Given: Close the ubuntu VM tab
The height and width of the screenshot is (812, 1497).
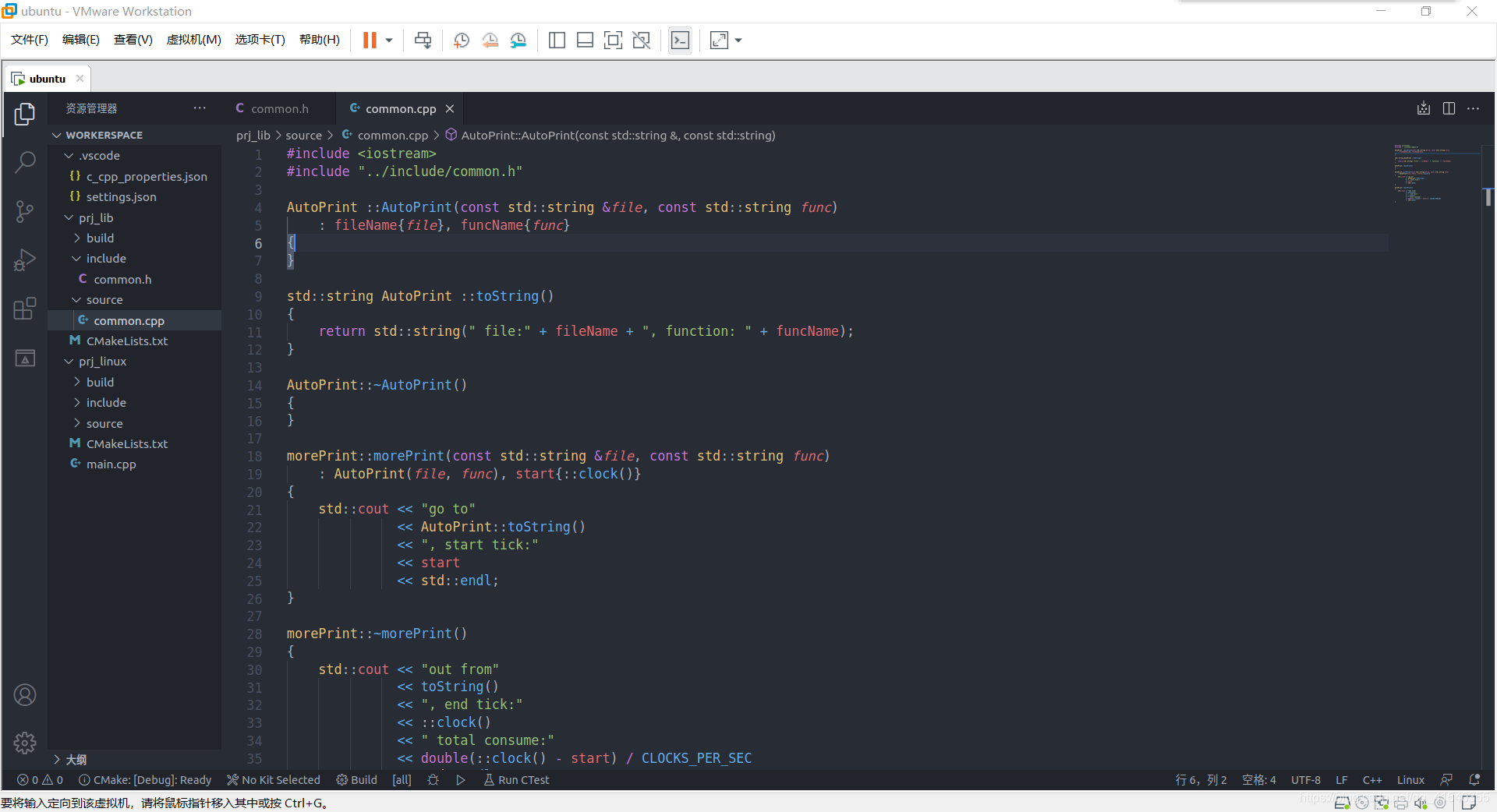Looking at the screenshot, I should coord(80,79).
